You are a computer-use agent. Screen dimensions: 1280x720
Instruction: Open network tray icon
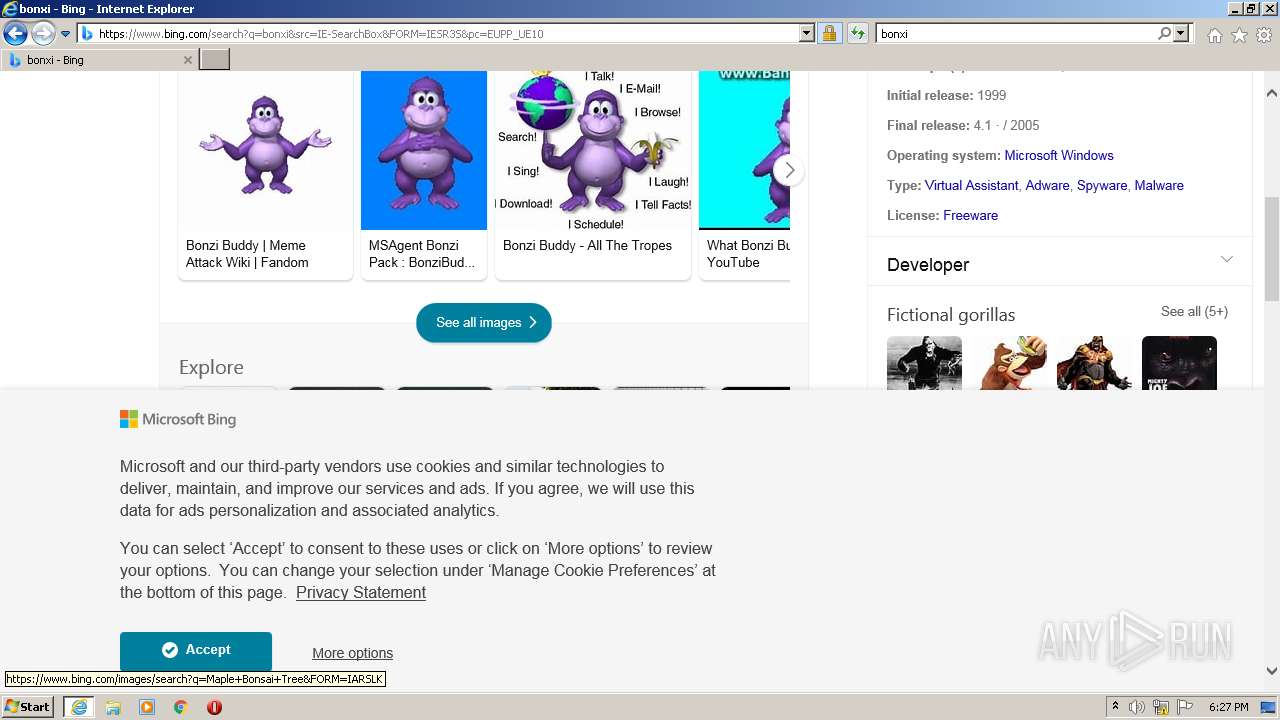click(x=1161, y=707)
